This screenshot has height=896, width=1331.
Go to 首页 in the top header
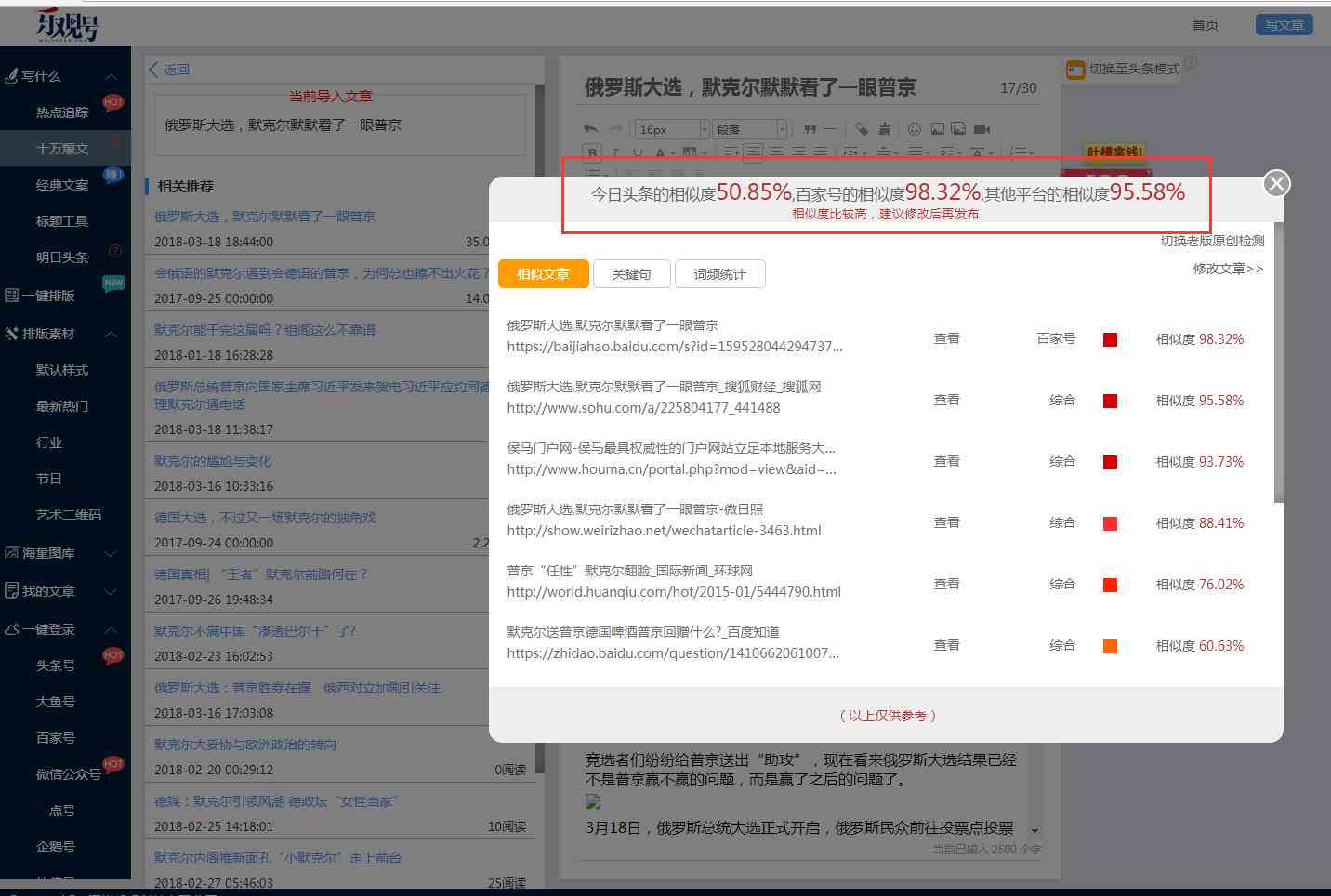coord(1206,25)
